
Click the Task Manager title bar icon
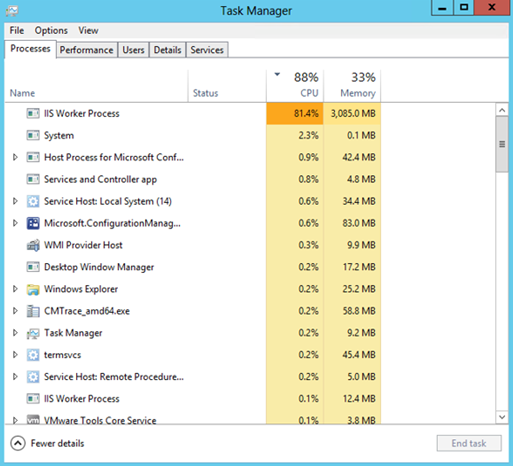(x=12, y=11)
